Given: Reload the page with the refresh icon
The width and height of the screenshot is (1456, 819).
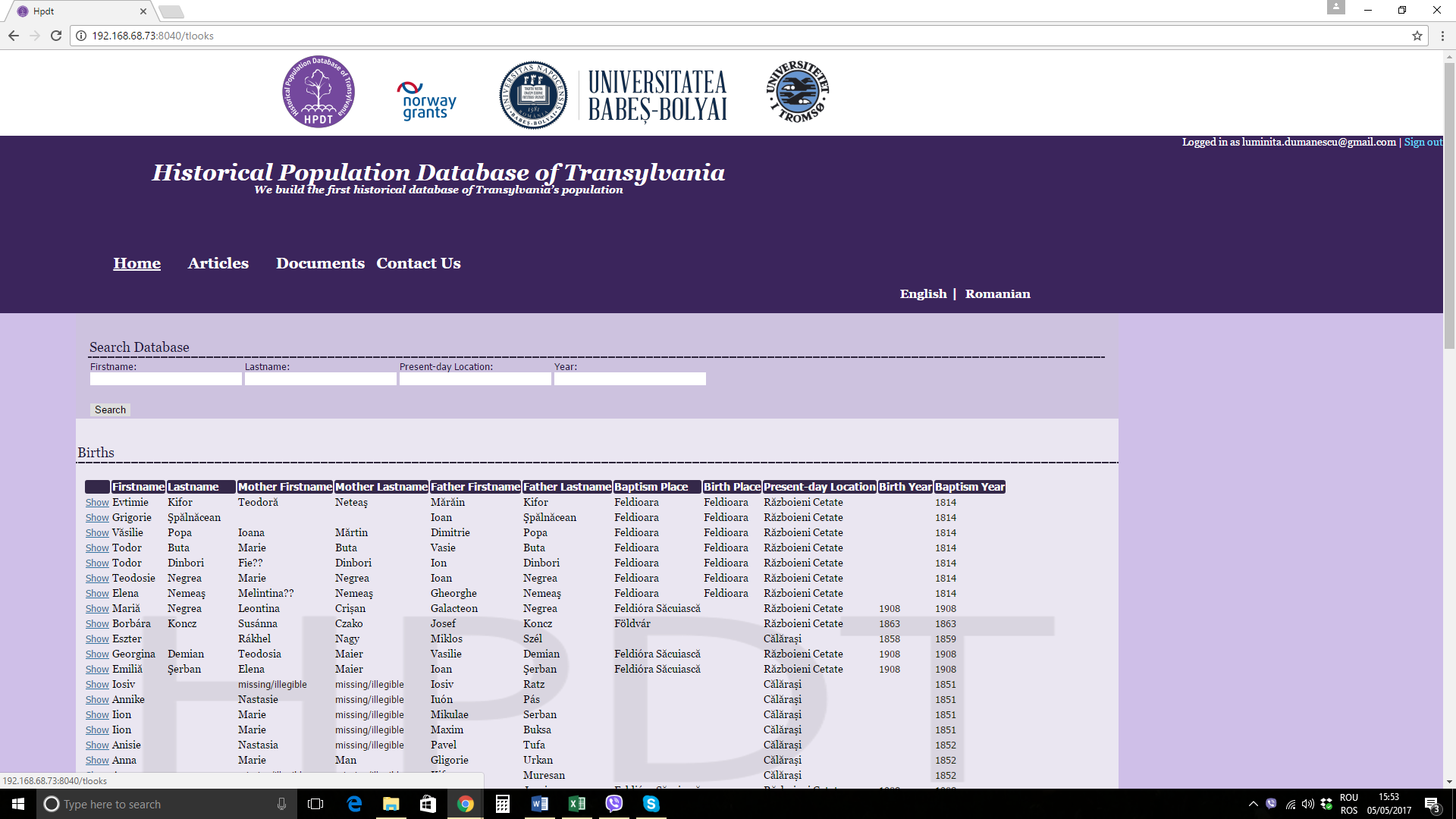Looking at the screenshot, I should coord(56,36).
